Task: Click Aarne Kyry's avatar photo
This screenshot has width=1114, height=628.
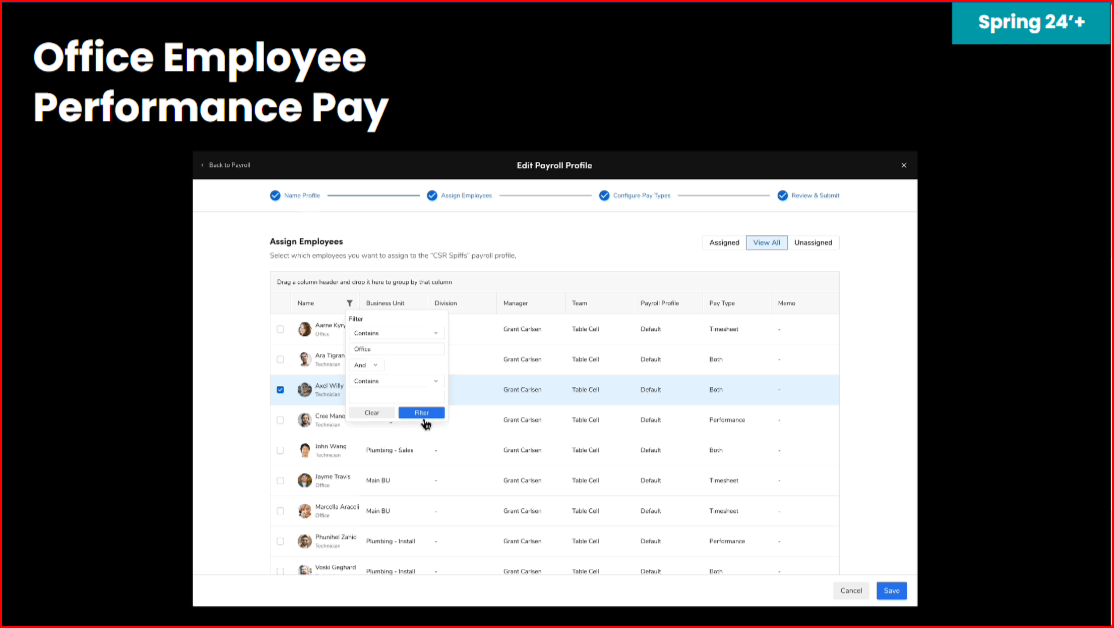Action: 305,329
